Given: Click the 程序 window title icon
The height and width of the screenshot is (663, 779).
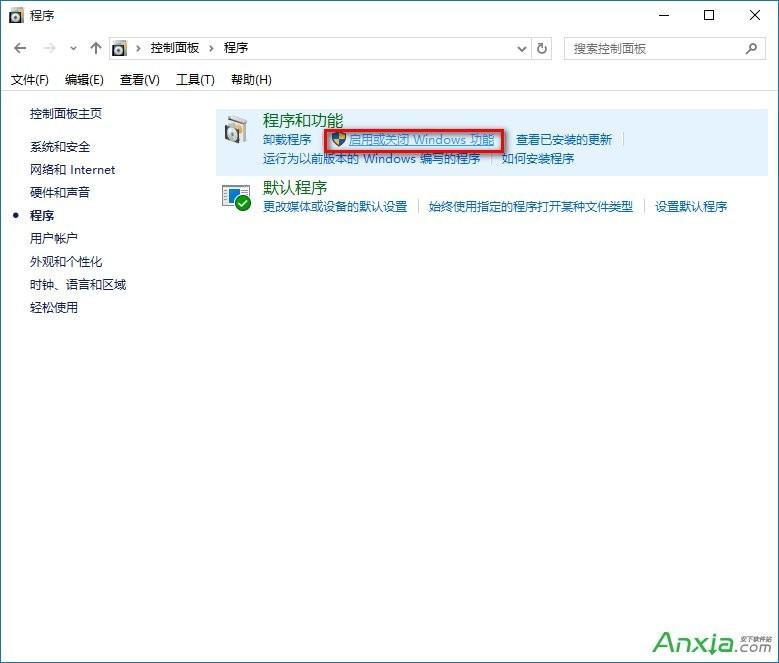Looking at the screenshot, I should pyautogui.click(x=16, y=16).
